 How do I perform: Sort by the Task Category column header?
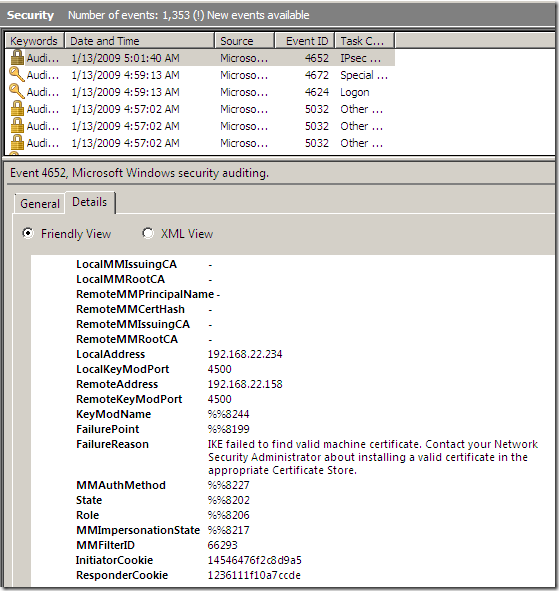[x=364, y=41]
